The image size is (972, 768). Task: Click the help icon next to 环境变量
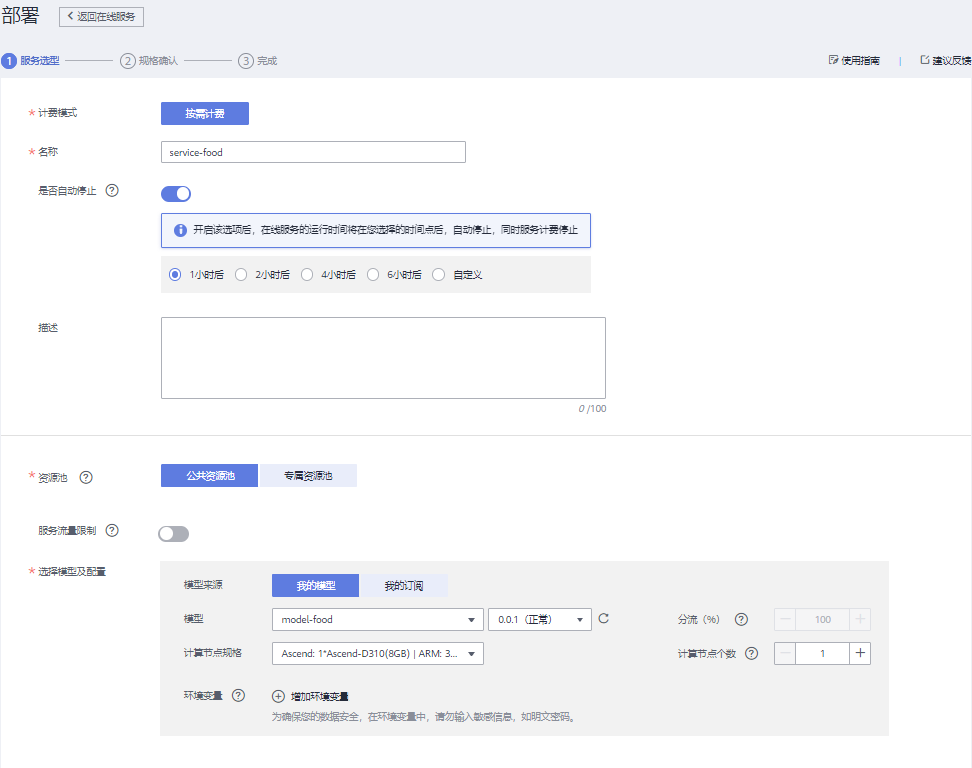point(238,696)
